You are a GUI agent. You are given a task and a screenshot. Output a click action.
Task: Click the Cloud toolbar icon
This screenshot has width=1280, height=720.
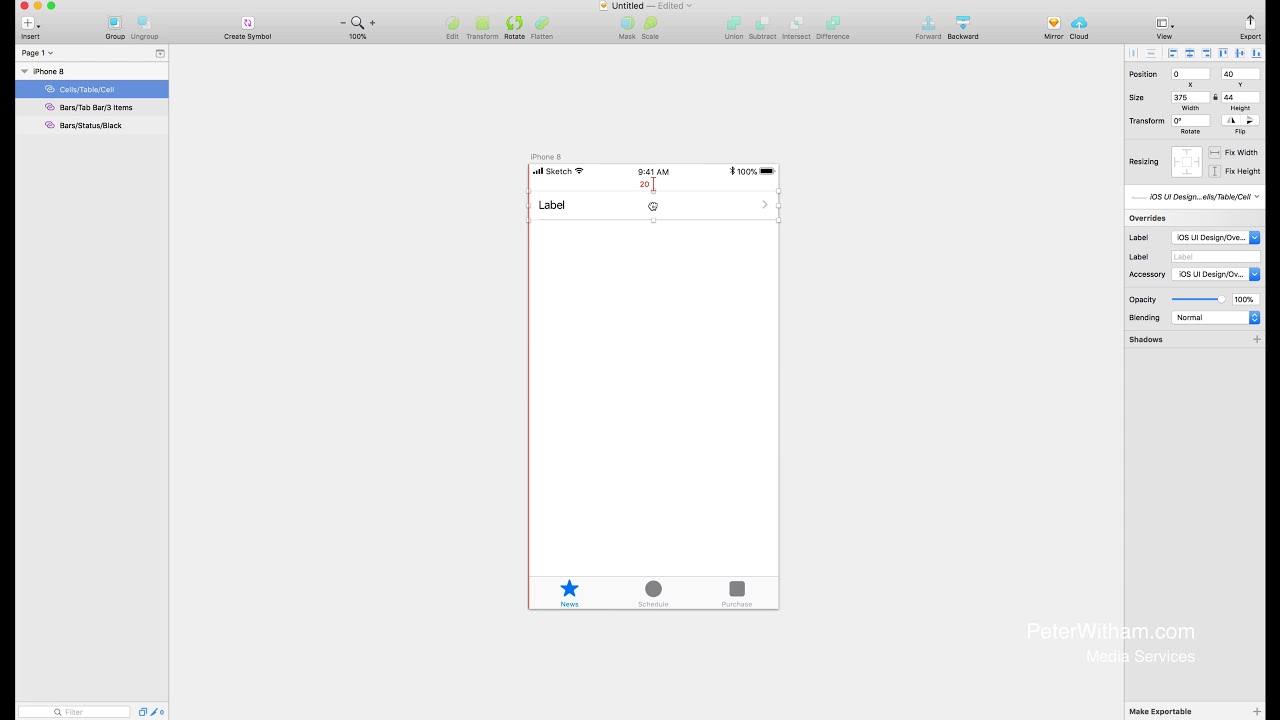click(x=1079, y=23)
